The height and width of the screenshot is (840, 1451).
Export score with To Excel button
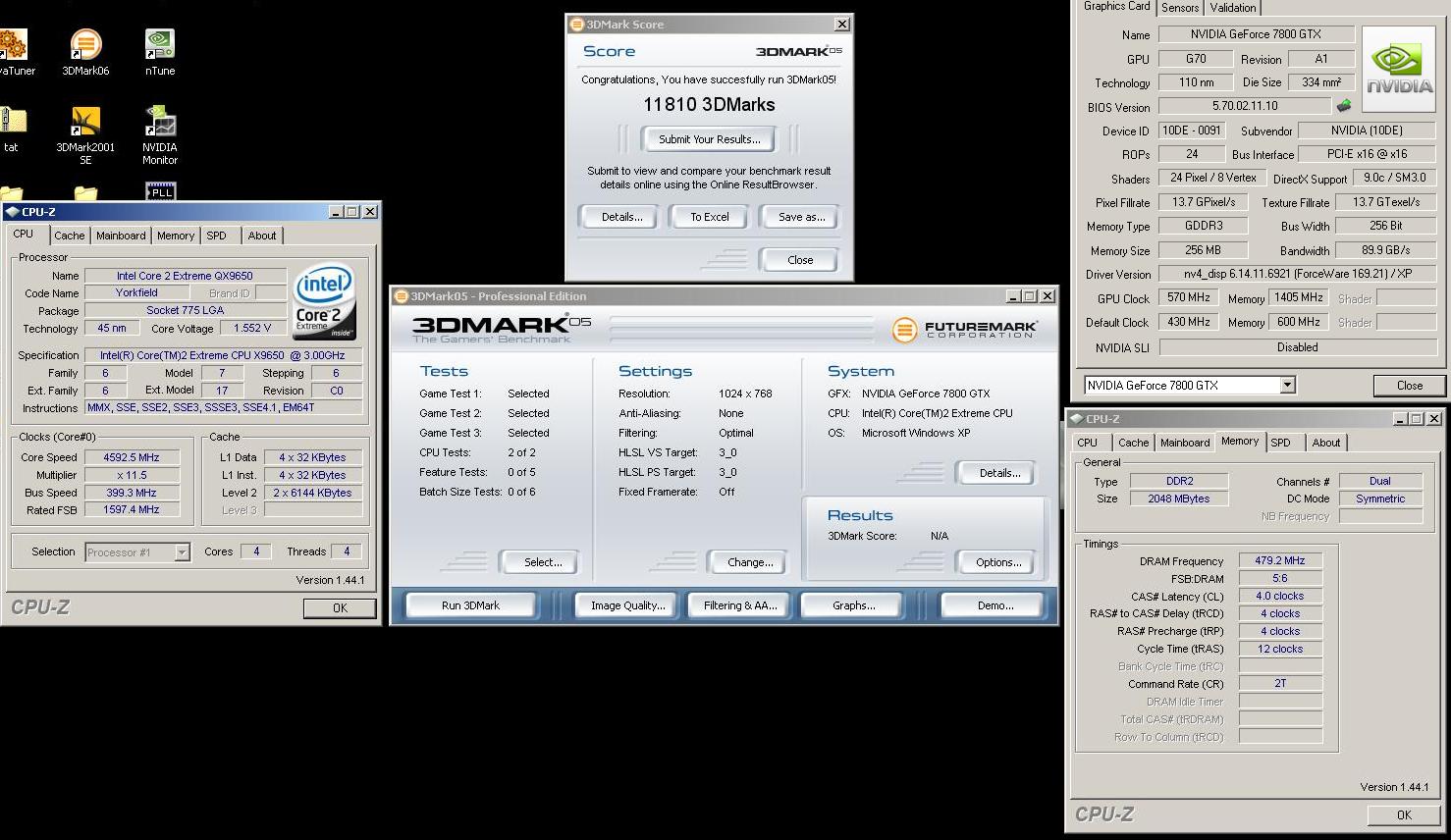point(709,217)
